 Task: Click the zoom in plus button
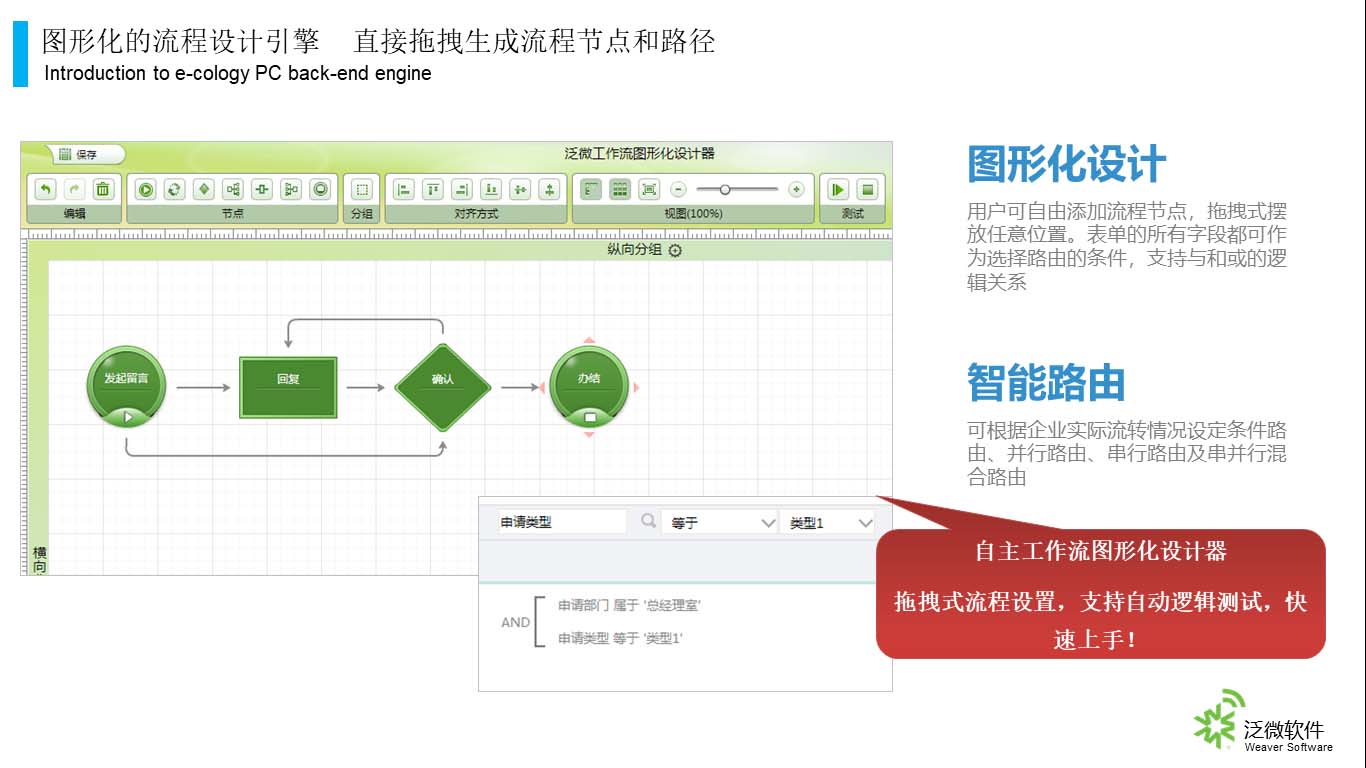[796, 189]
